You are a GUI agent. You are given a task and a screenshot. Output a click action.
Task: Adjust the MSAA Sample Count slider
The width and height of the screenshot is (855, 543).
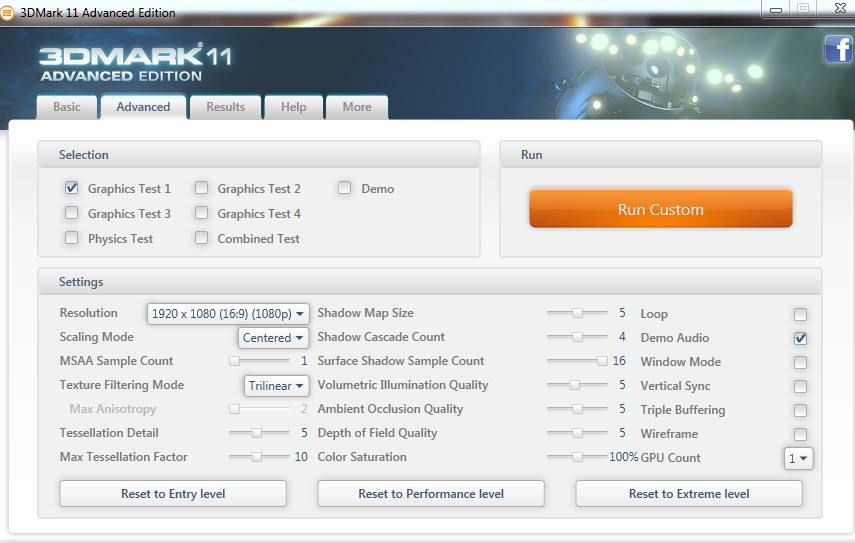tap(259, 361)
